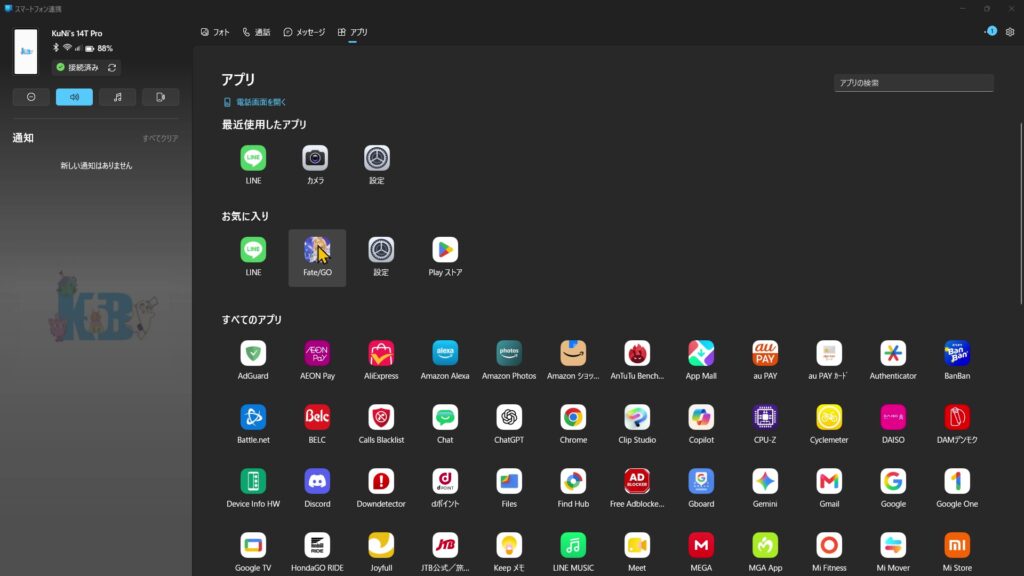Open the AdGuard app

(253, 353)
